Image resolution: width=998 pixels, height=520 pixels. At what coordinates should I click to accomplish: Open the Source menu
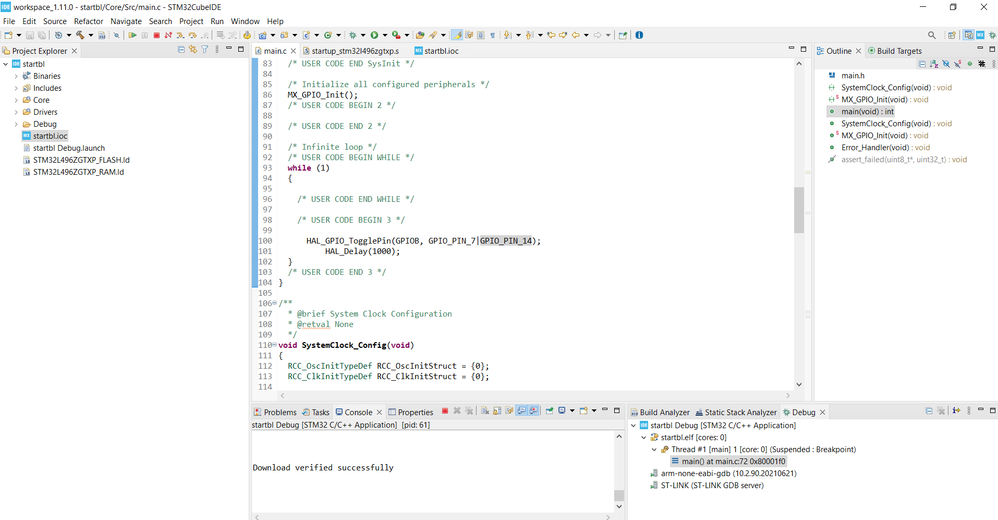[x=55, y=21]
